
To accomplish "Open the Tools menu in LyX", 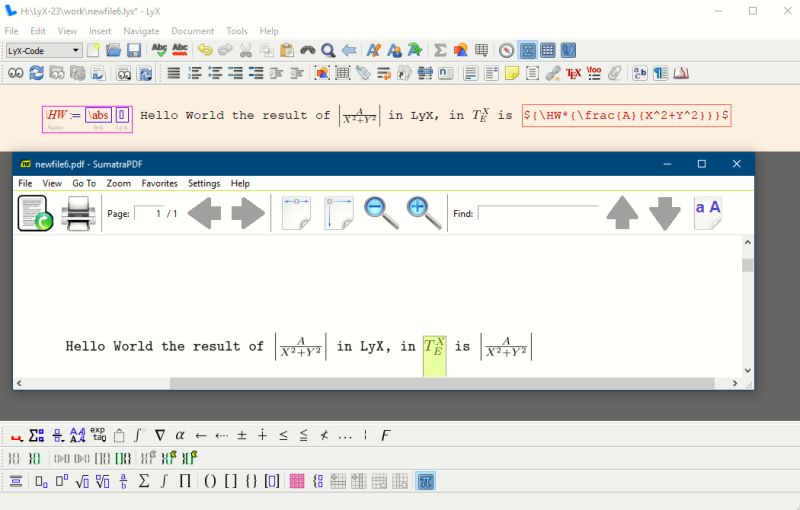I will (237, 31).
